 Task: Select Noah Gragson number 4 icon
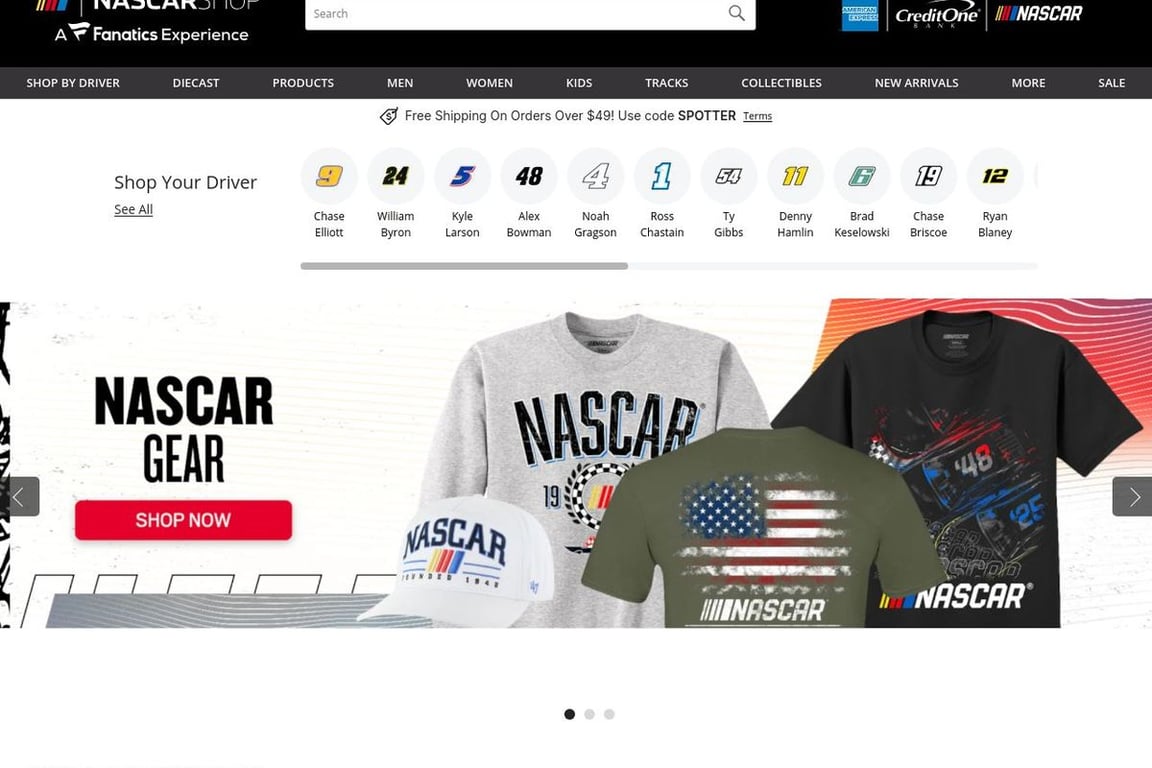(x=595, y=176)
